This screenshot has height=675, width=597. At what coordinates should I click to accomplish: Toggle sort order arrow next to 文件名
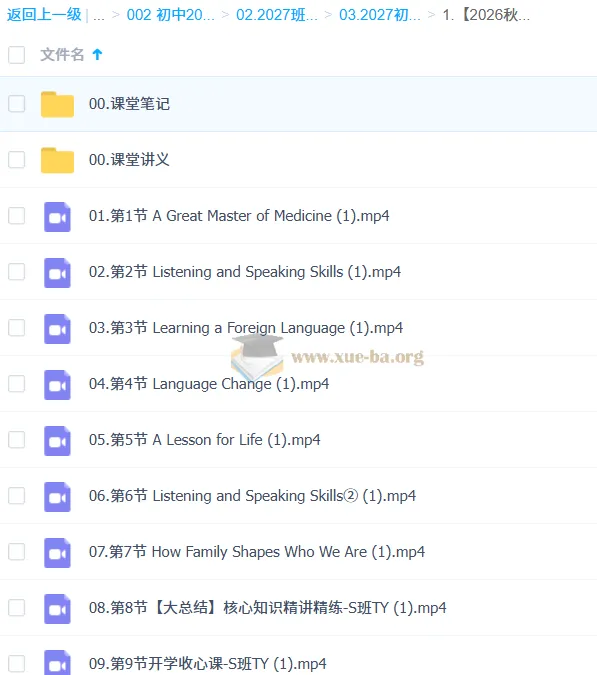pyautogui.click(x=97, y=54)
